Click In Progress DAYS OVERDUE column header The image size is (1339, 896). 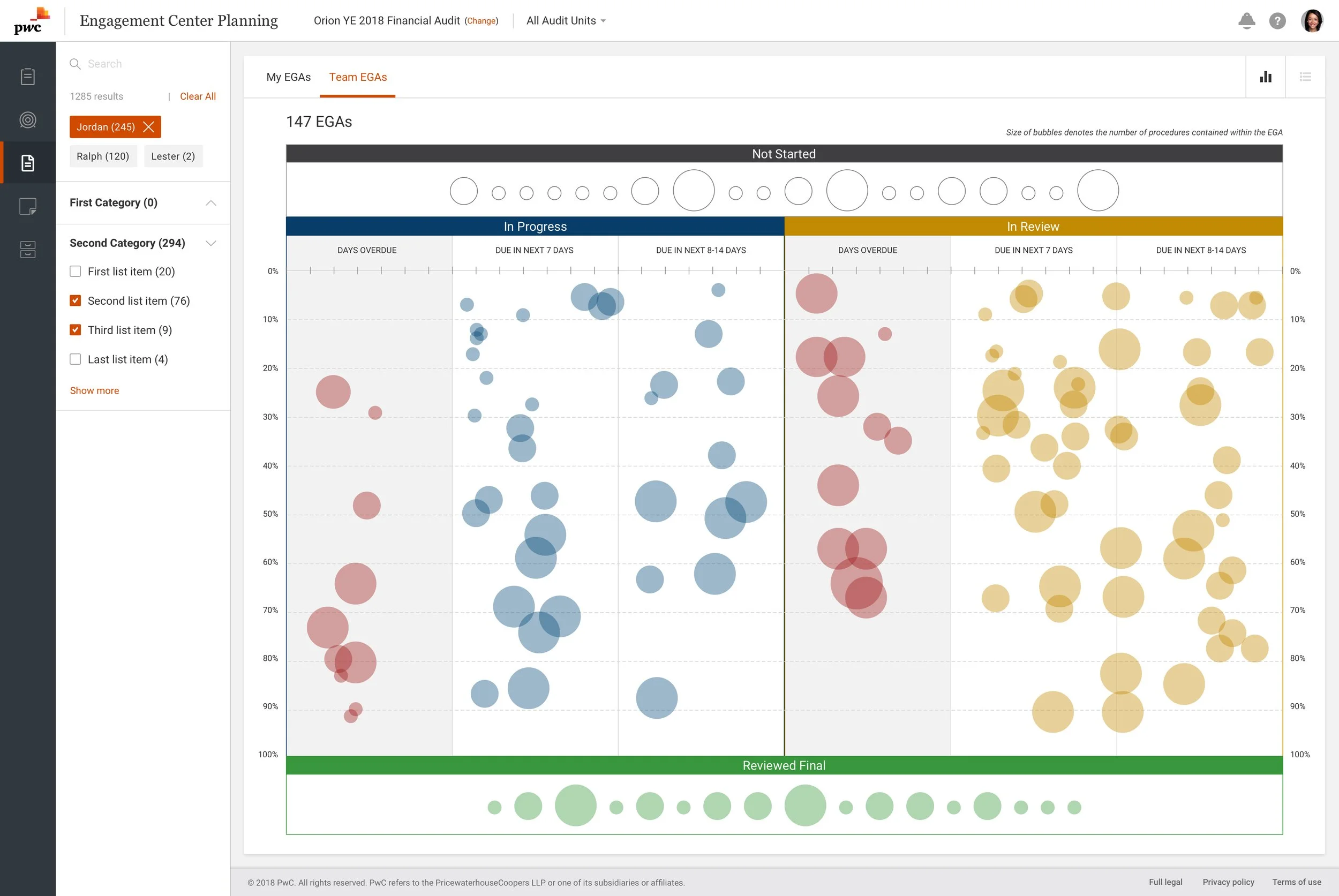click(367, 250)
